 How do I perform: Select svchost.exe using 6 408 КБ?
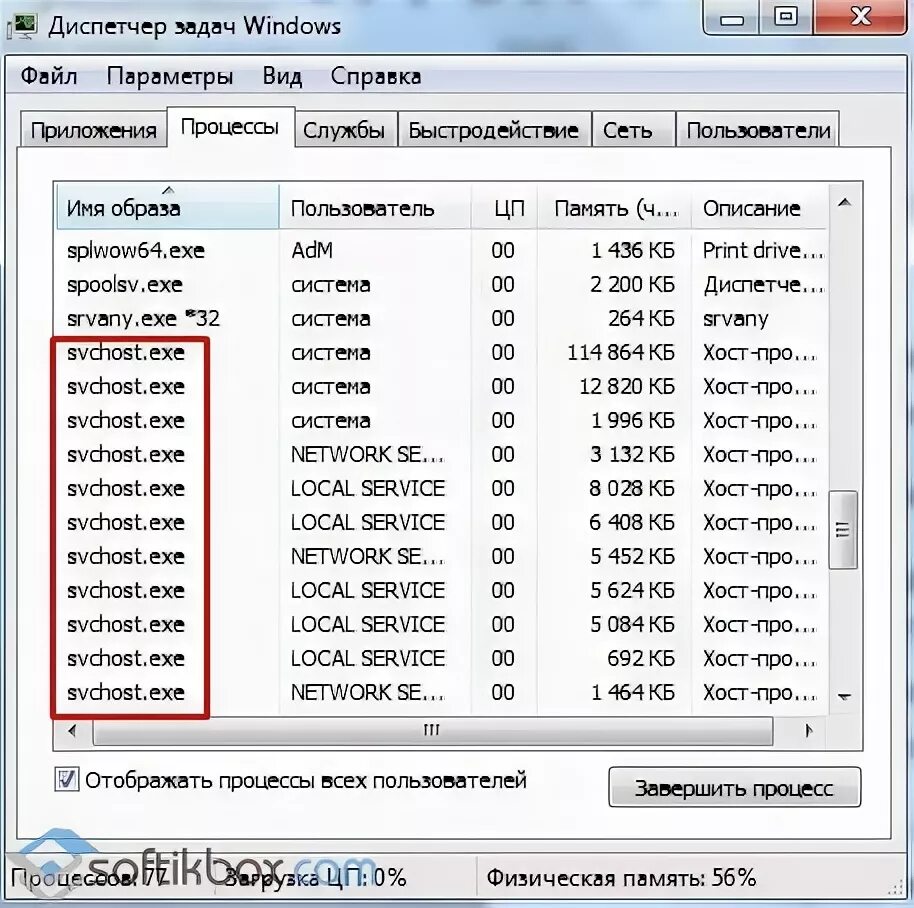tap(441, 522)
